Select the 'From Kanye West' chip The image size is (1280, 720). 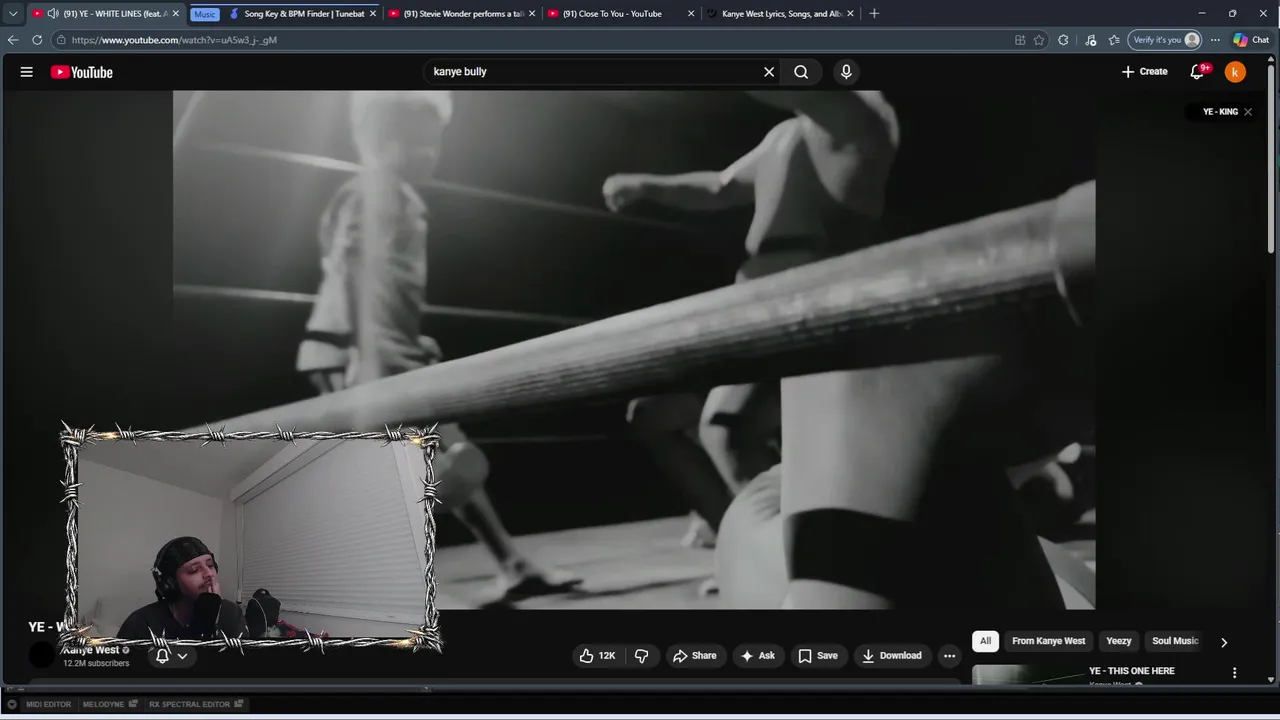pyautogui.click(x=1048, y=641)
